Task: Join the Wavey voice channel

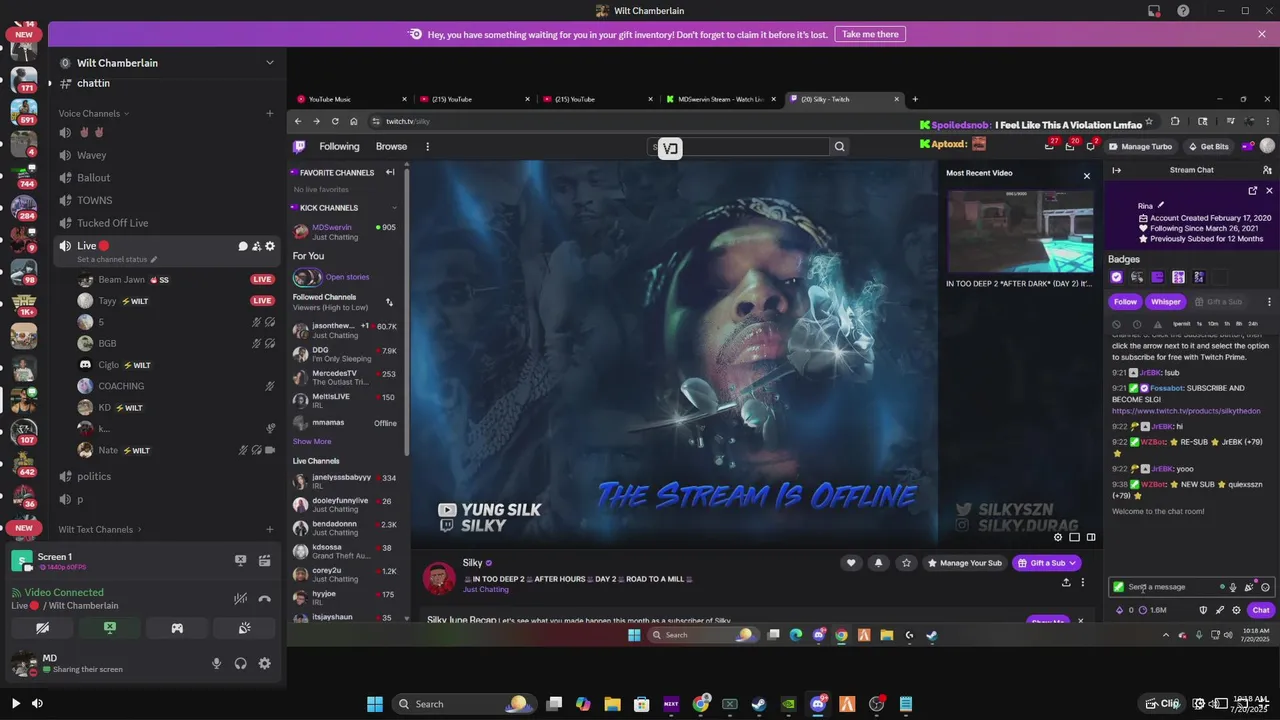Action: [x=166, y=155]
